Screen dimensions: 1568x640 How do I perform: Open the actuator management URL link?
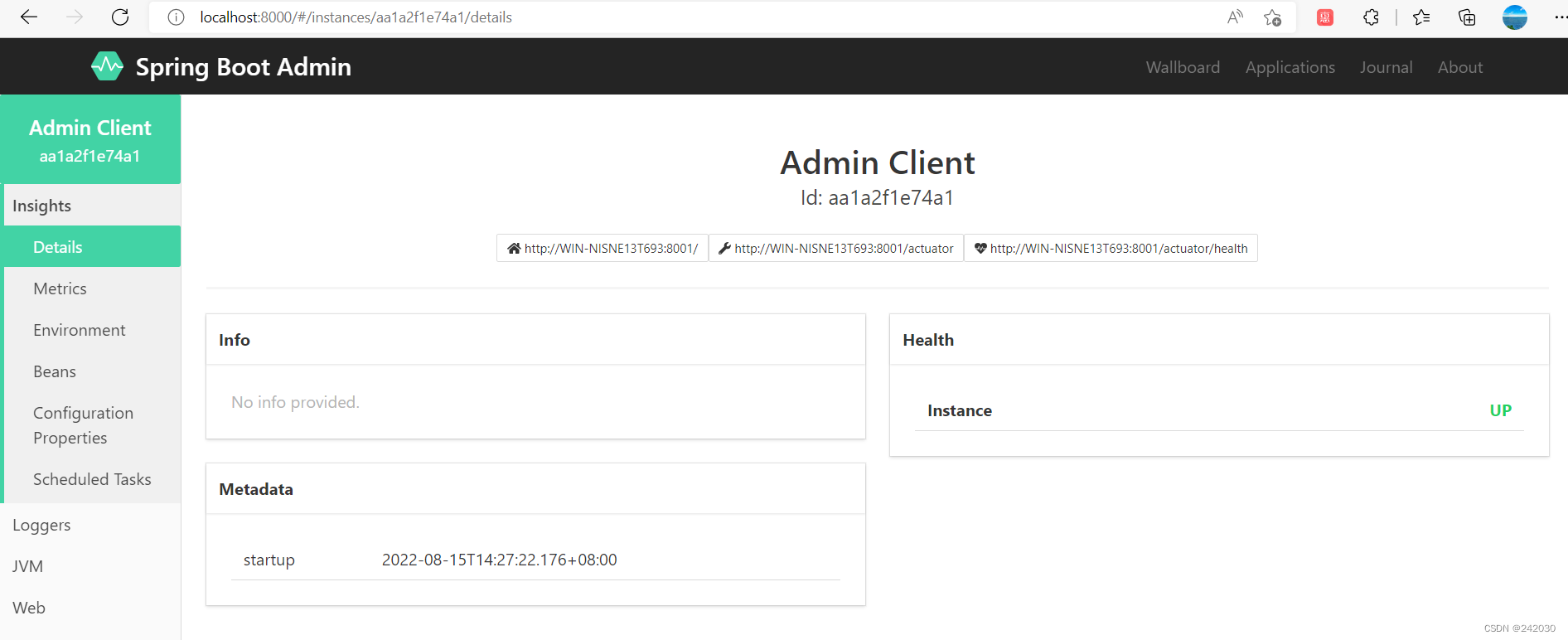tap(835, 248)
